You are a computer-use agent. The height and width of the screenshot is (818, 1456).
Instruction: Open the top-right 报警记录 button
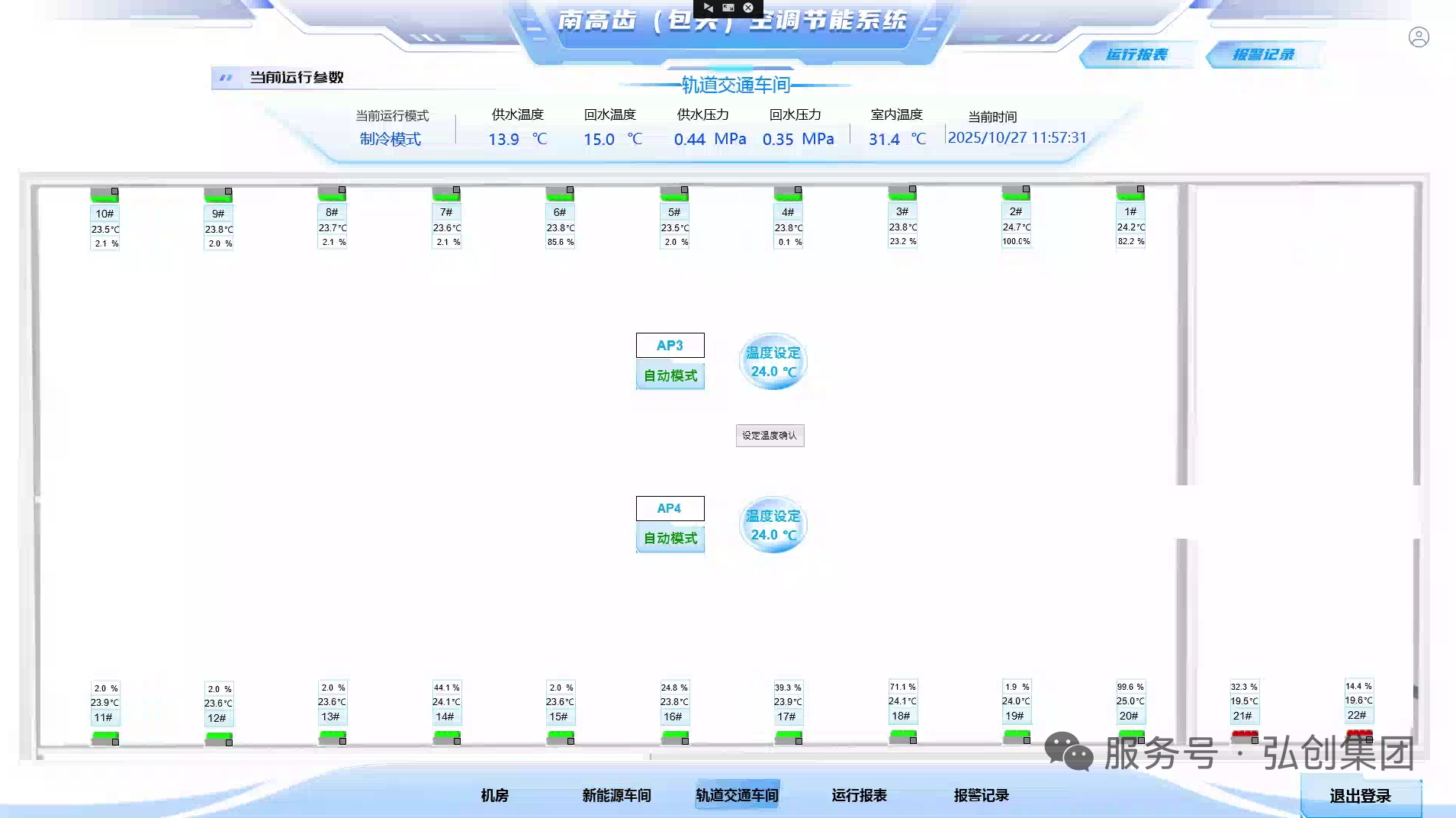1263,54
